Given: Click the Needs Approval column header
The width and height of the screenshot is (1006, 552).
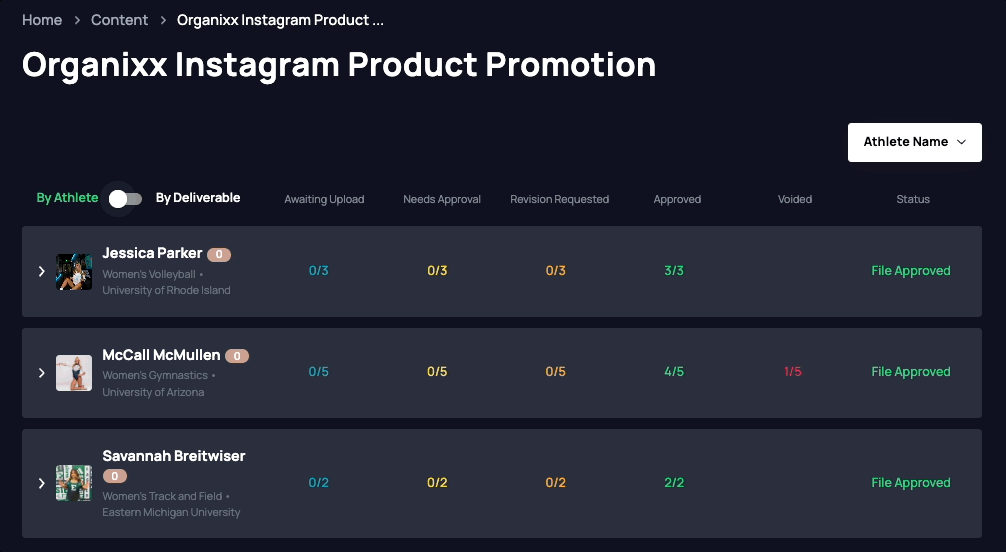Looking at the screenshot, I should (x=442, y=199).
